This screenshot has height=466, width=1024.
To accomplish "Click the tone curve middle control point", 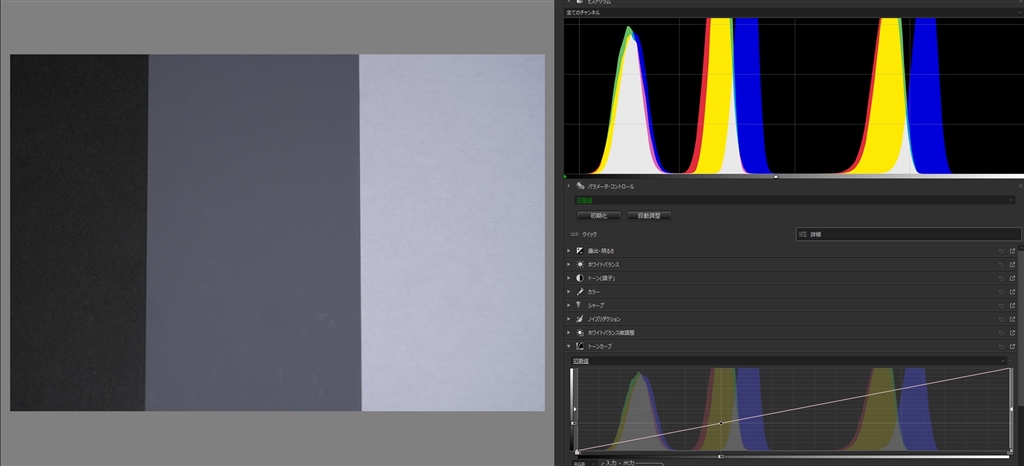I will click(x=721, y=423).
